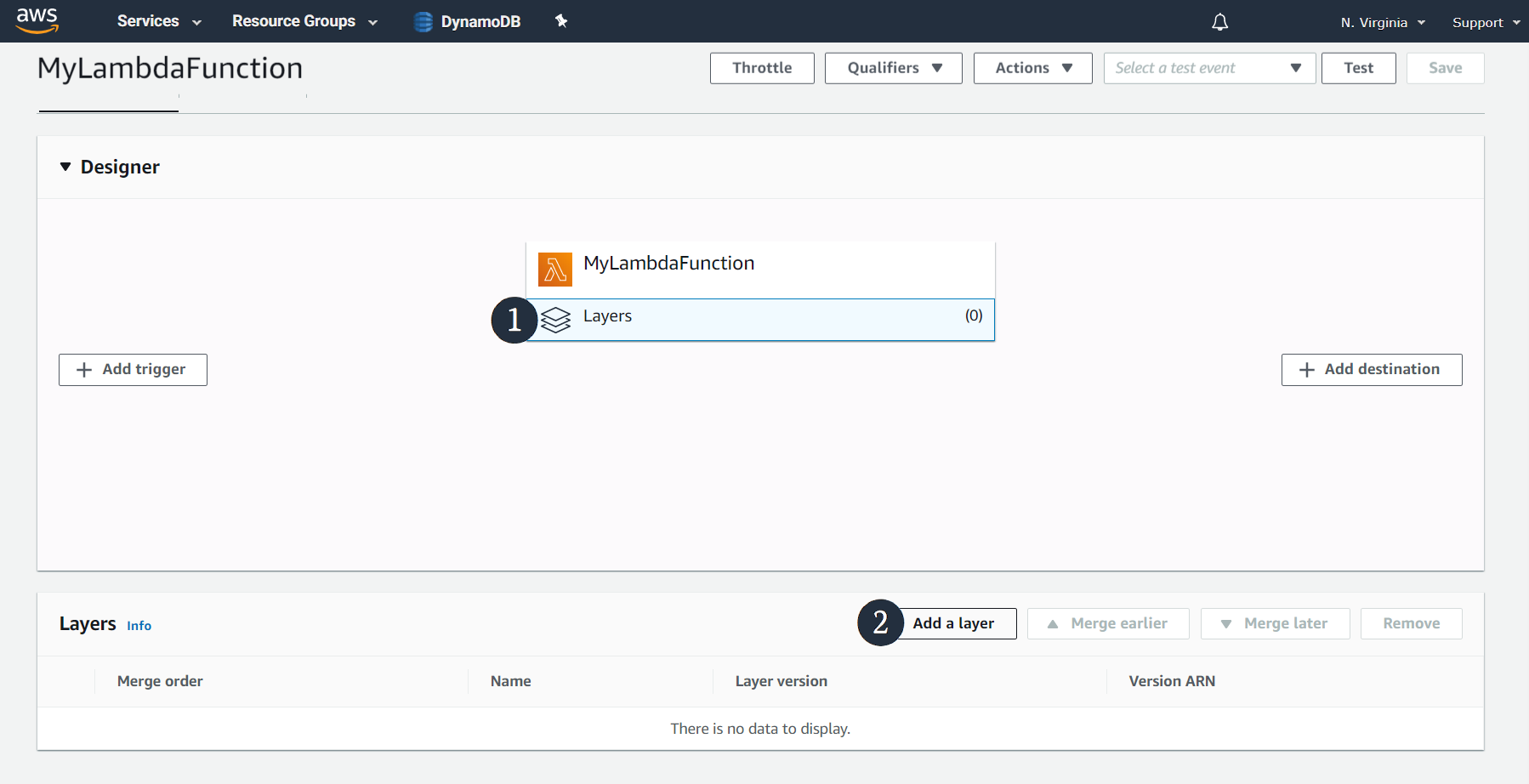
Task: Collapse the Designer section
Action: pyautogui.click(x=65, y=167)
